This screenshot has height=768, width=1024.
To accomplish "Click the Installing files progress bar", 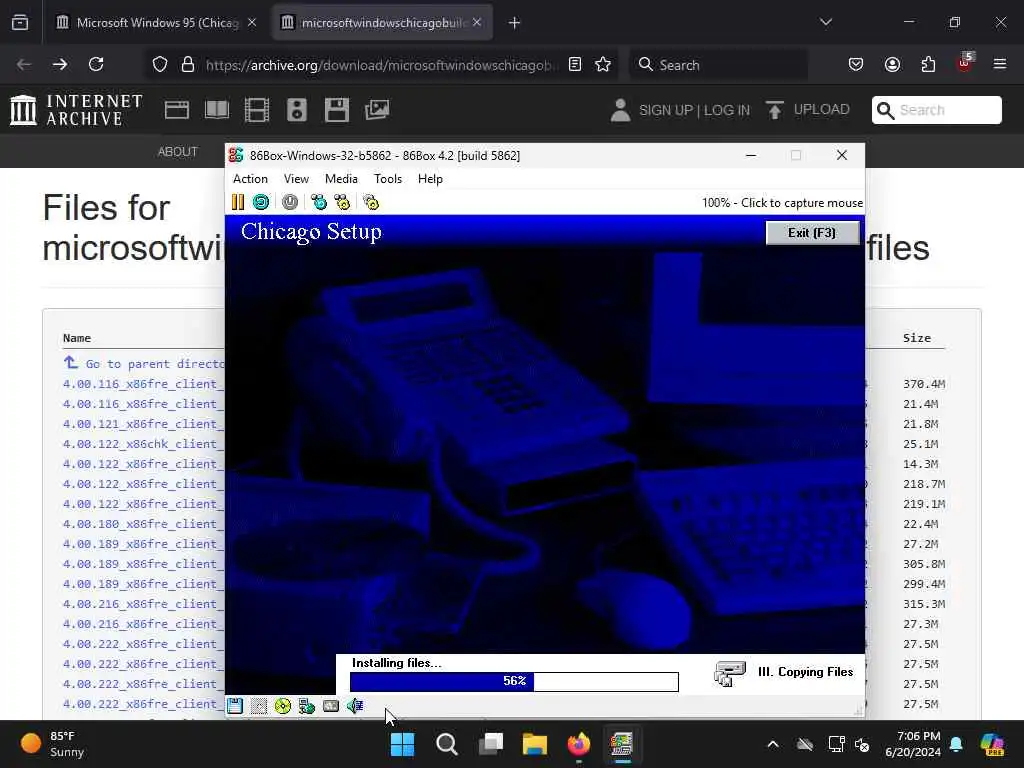I will pos(514,681).
